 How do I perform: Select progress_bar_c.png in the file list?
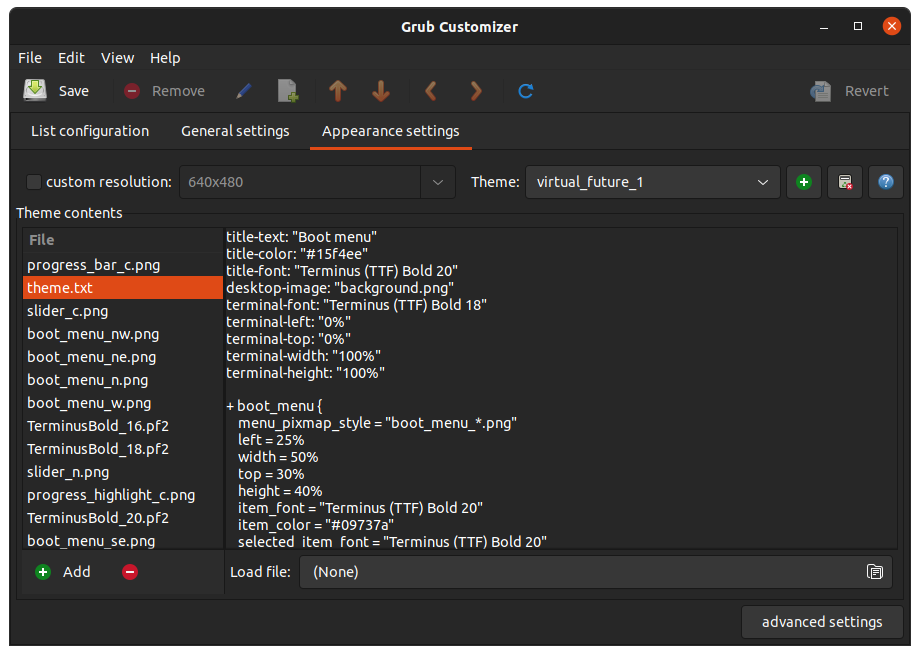click(x=123, y=265)
